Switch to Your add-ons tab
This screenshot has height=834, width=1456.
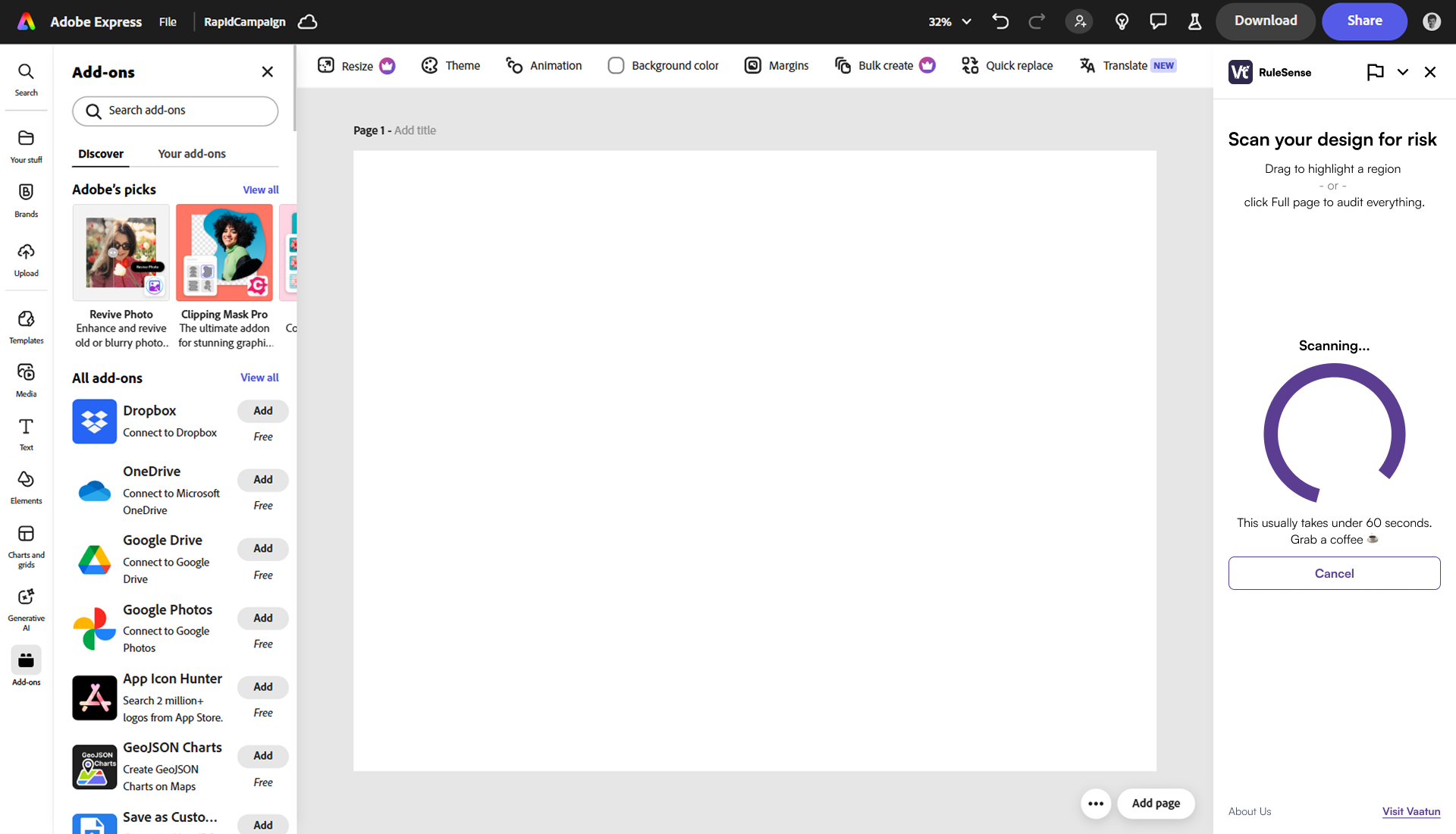192,154
